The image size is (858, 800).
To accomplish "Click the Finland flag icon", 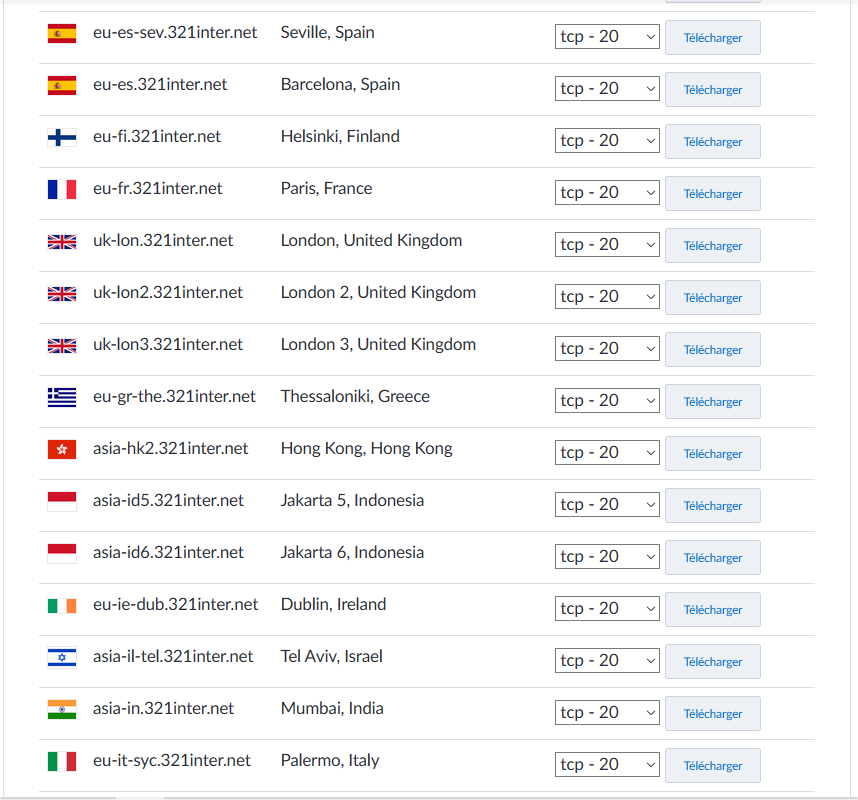I will click(x=62, y=138).
